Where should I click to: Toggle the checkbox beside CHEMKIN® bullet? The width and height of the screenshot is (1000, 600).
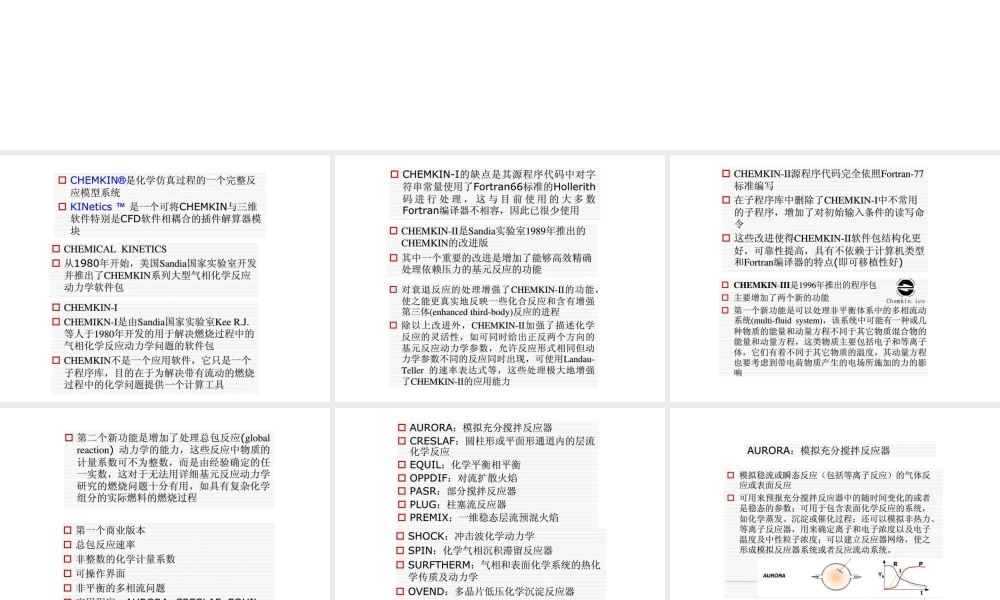pyautogui.click(x=62, y=180)
